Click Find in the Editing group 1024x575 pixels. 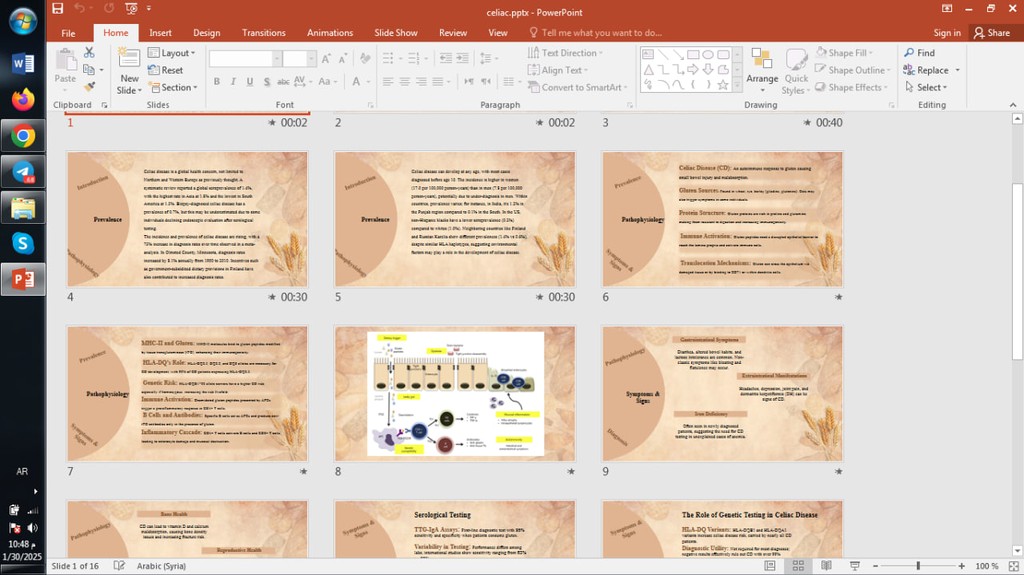919,53
